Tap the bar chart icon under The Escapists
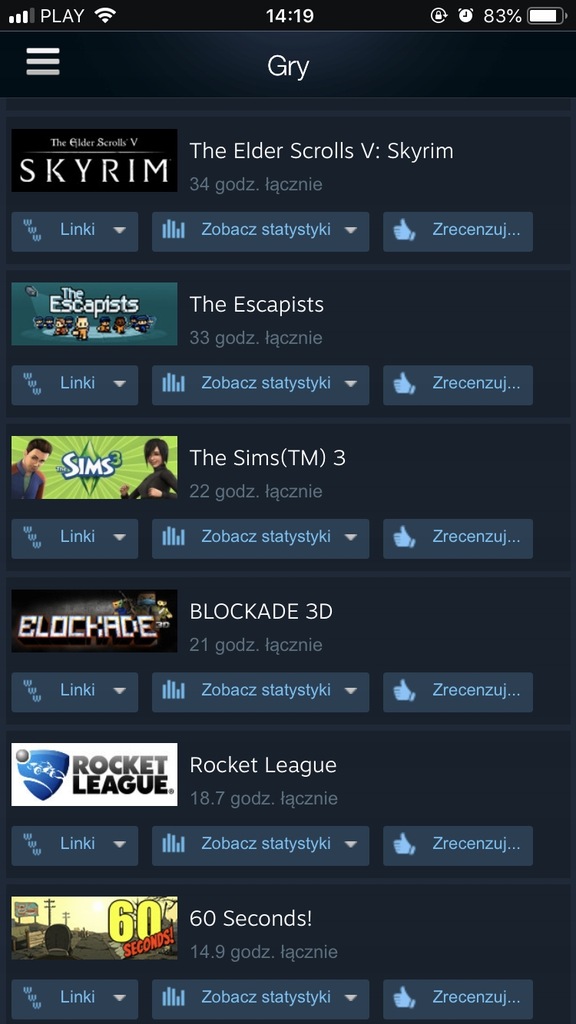The width and height of the screenshot is (576, 1024). (x=173, y=383)
